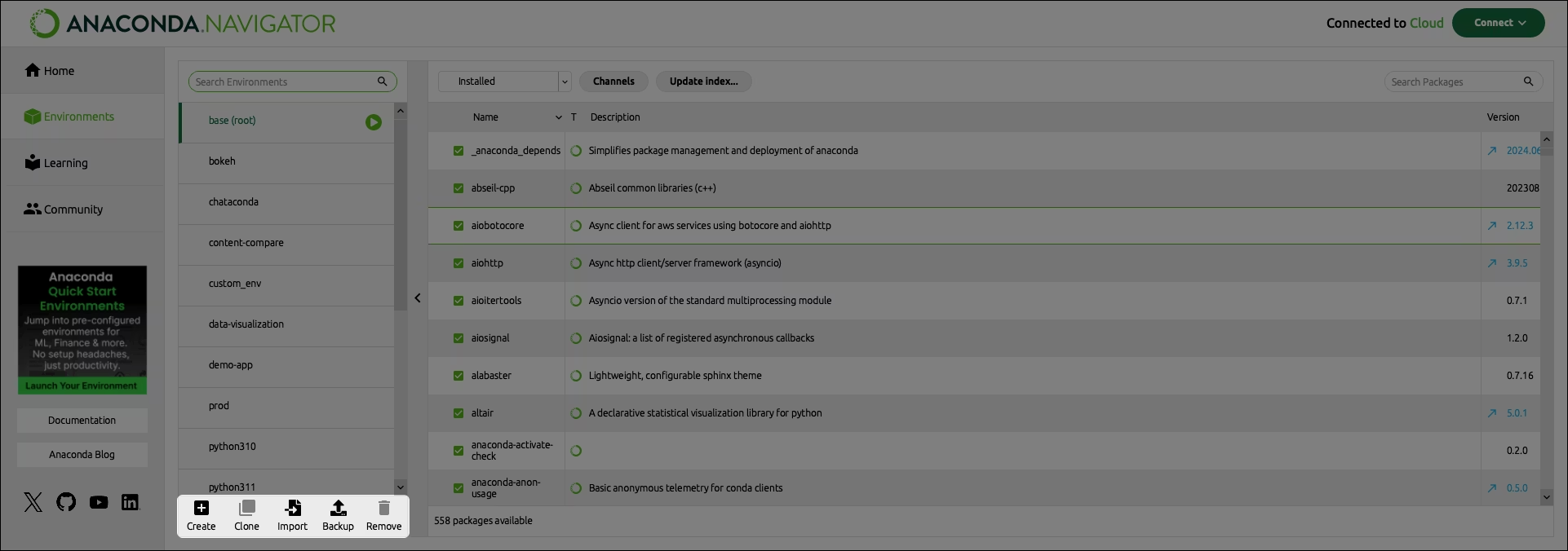Open the GitHub social icon

(66, 502)
